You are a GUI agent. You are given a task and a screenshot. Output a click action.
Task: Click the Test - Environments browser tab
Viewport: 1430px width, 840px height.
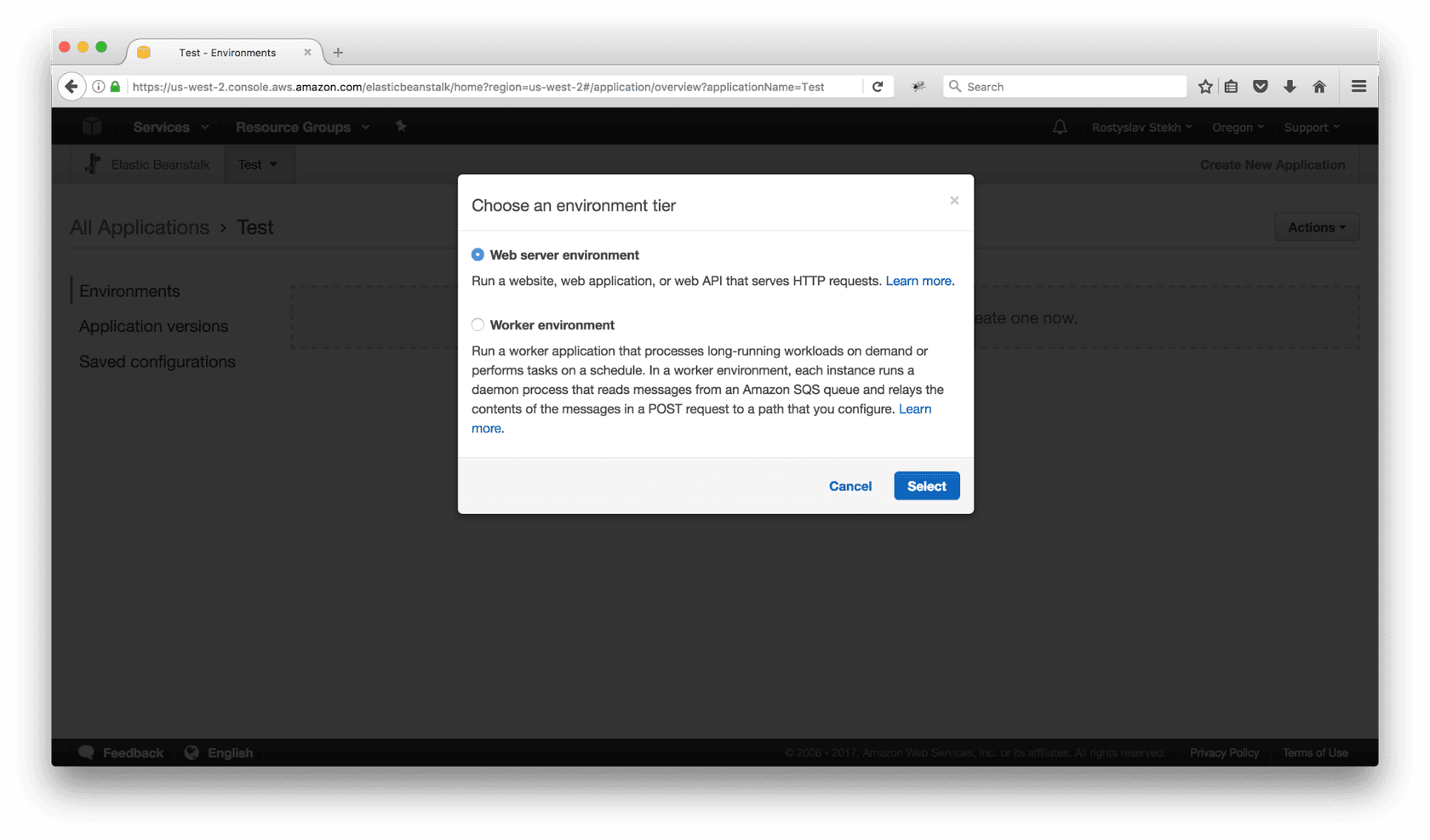tap(226, 52)
